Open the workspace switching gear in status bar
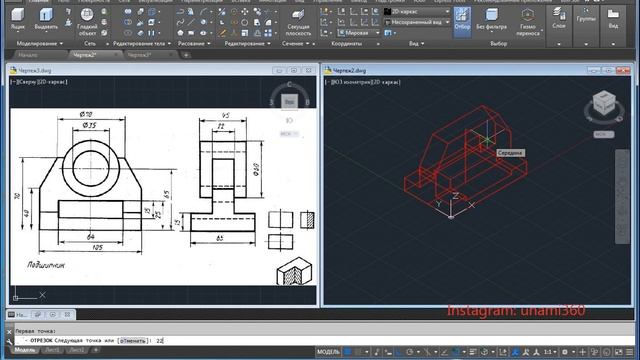Viewport: 640px width, 360px height. (565, 352)
